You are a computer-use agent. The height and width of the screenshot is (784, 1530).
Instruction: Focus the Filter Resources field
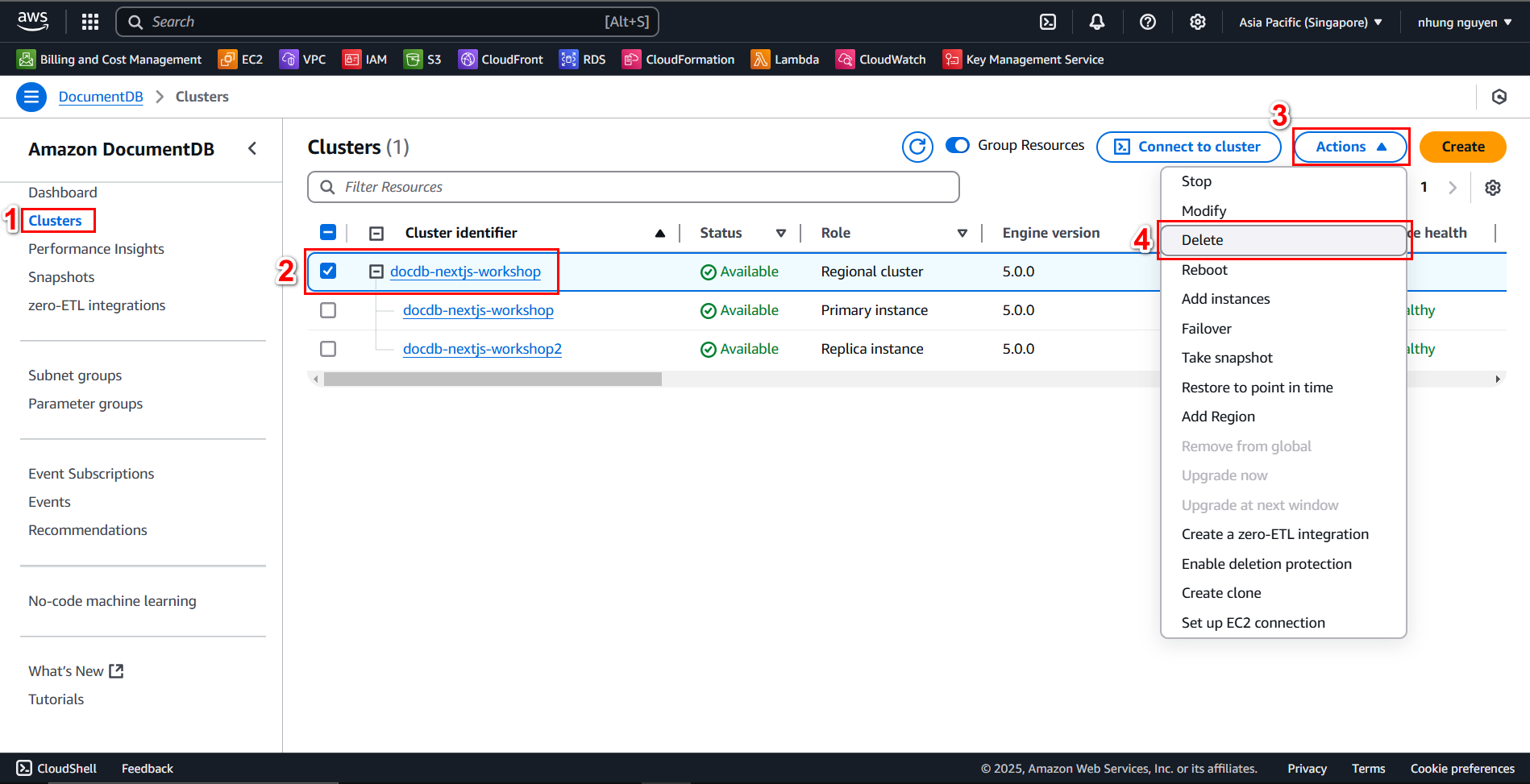[634, 187]
